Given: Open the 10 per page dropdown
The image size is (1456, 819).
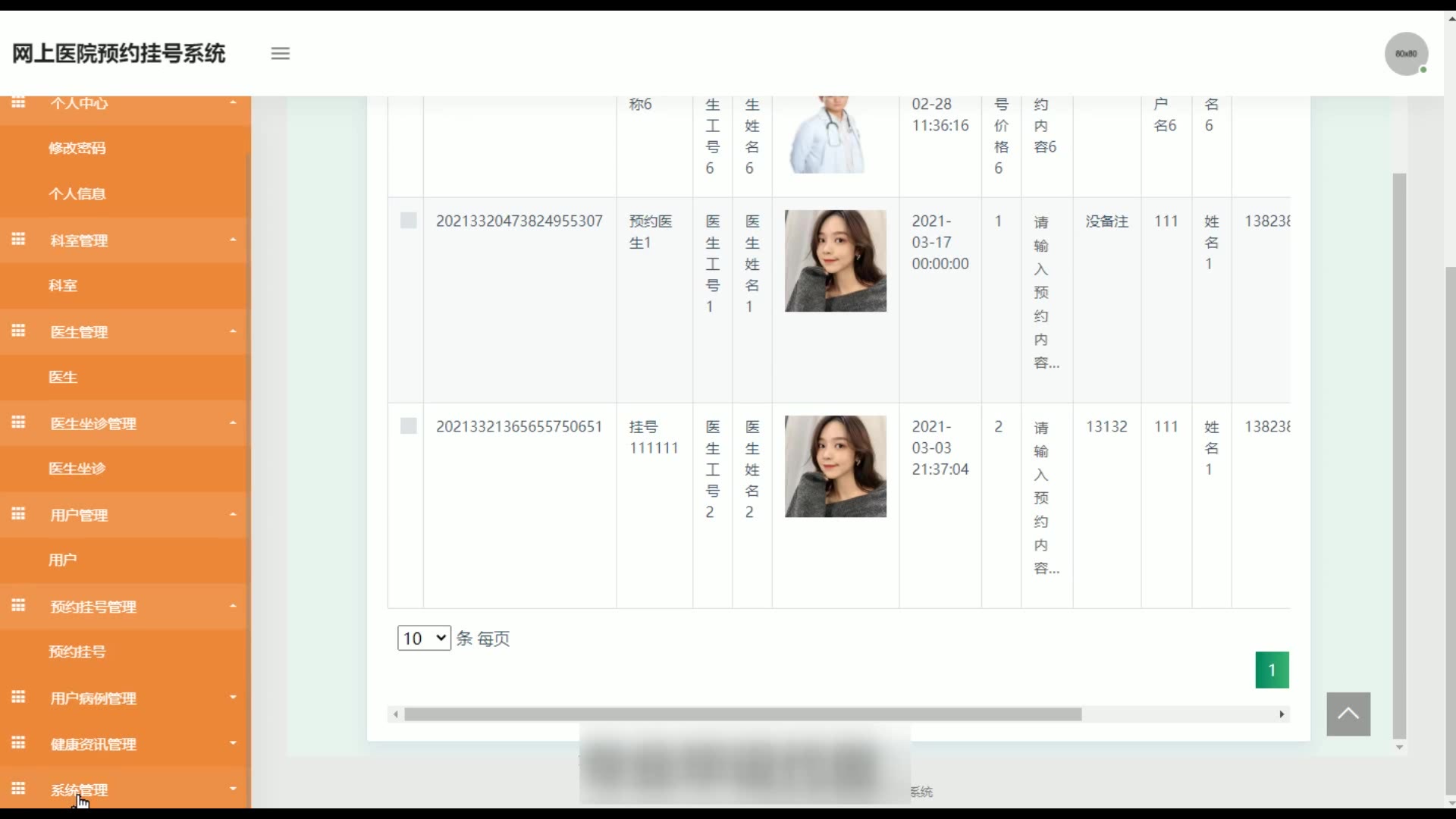Looking at the screenshot, I should [423, 638].
